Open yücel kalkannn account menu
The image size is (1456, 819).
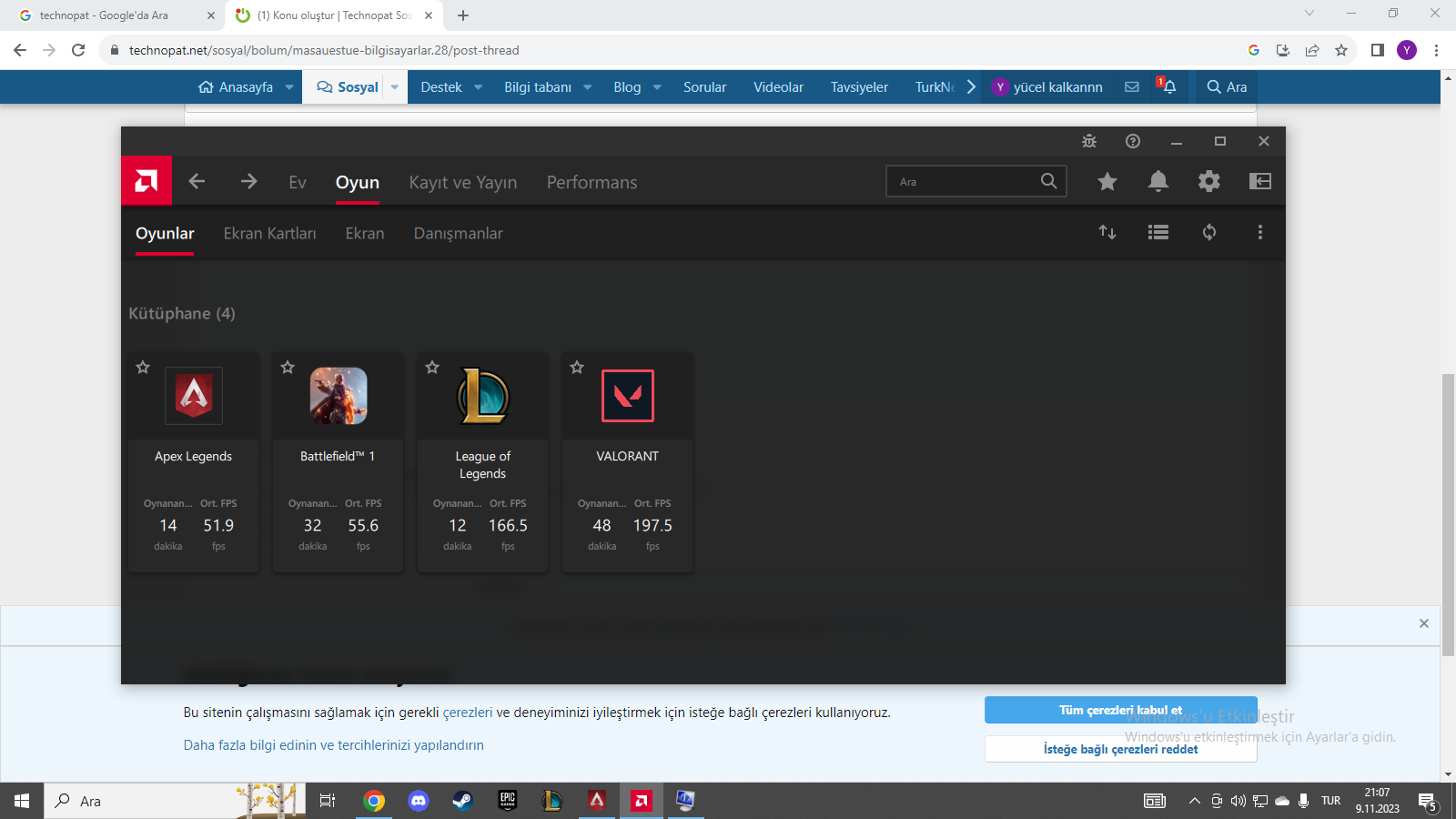tap(1047, 86)
